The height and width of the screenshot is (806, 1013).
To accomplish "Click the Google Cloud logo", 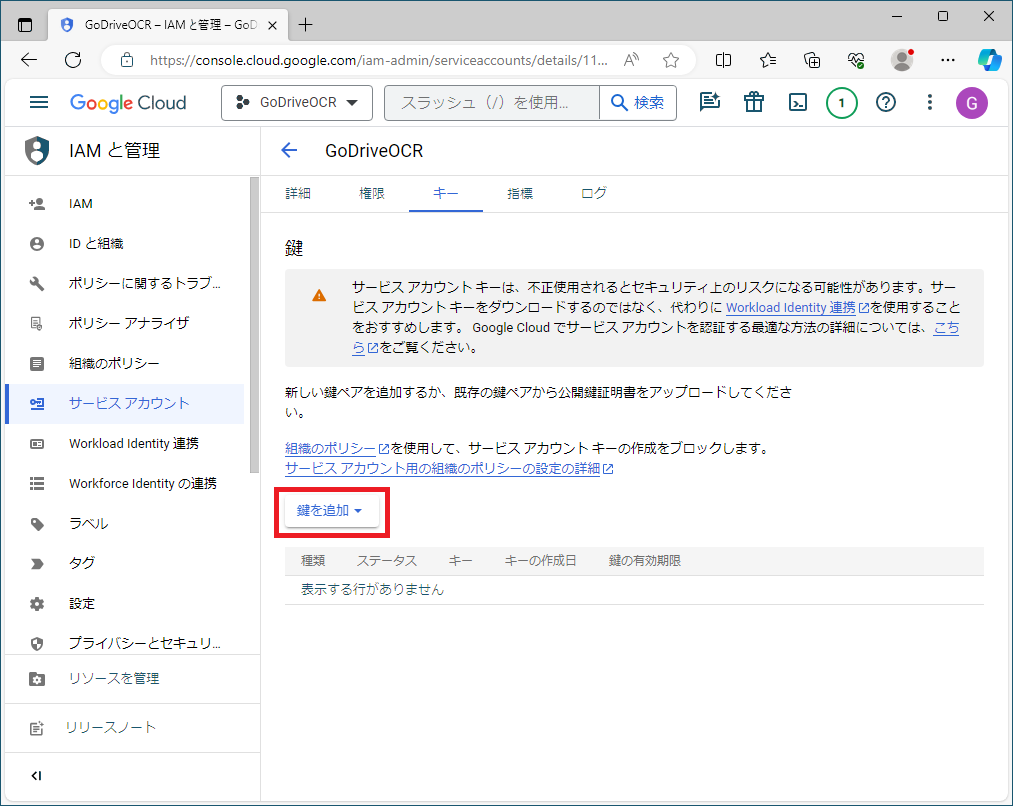I will [128, 103].
